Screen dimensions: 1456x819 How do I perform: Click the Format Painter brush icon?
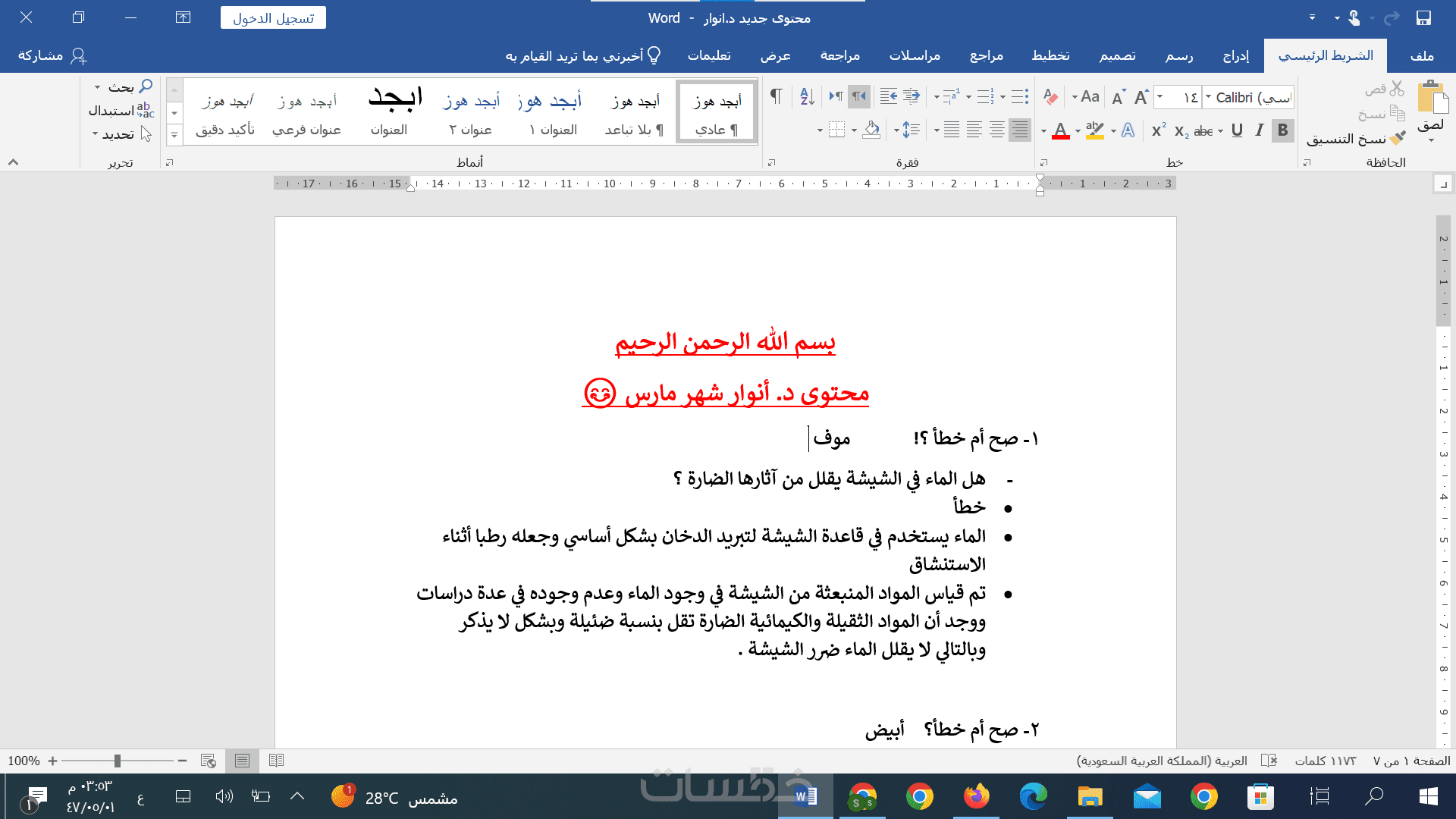[1398, 138]
